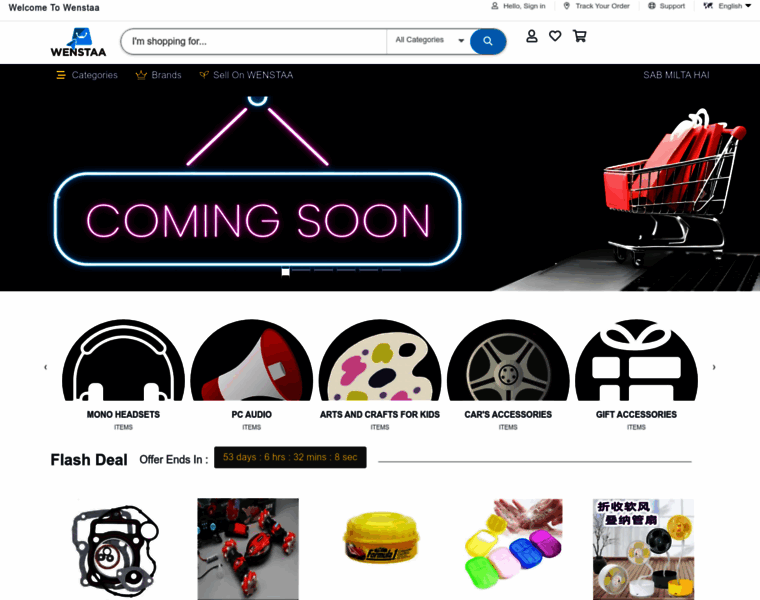Open the shopping cart icon
Viewport: 760px width, 600px height.
point(580,36)
